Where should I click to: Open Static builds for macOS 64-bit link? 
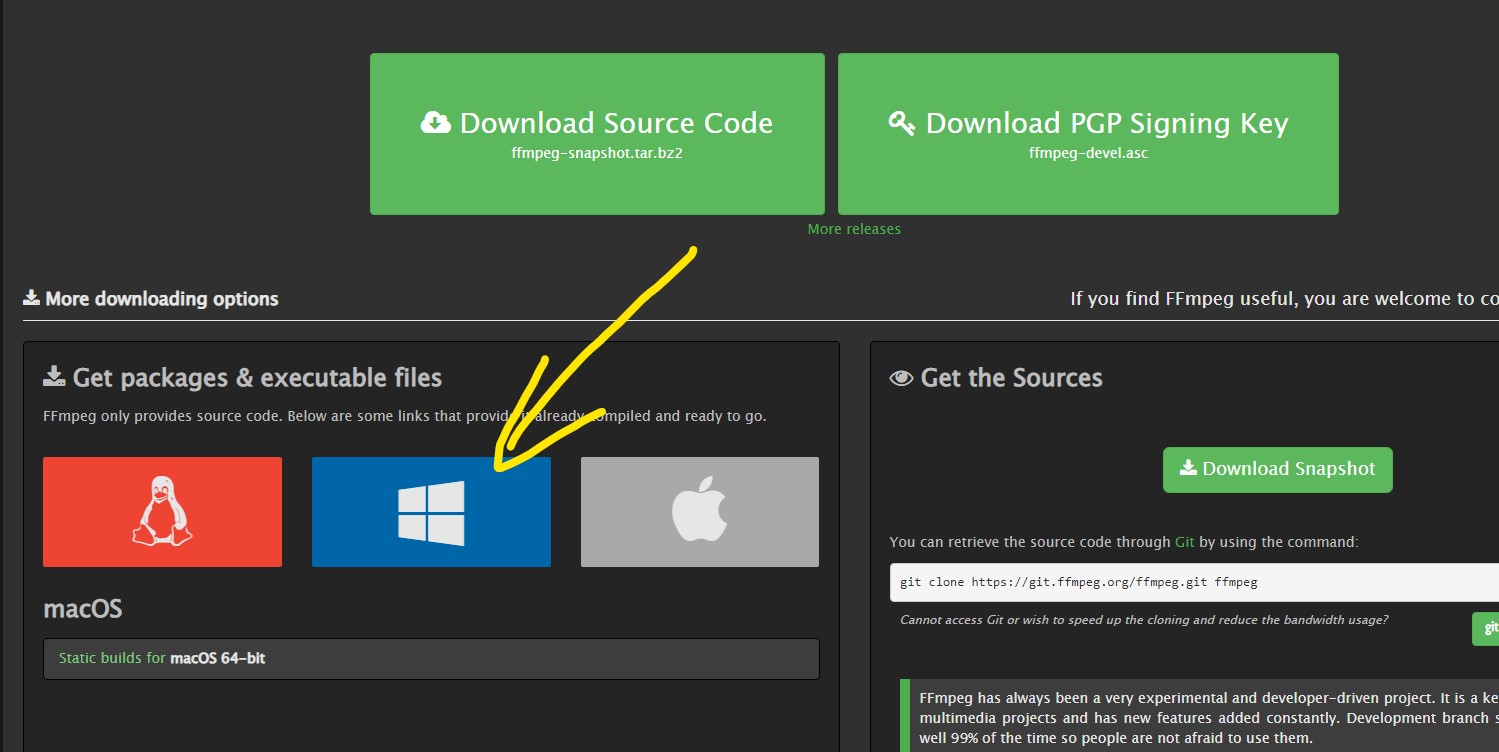pyautogui.click(x=162, y=658)
